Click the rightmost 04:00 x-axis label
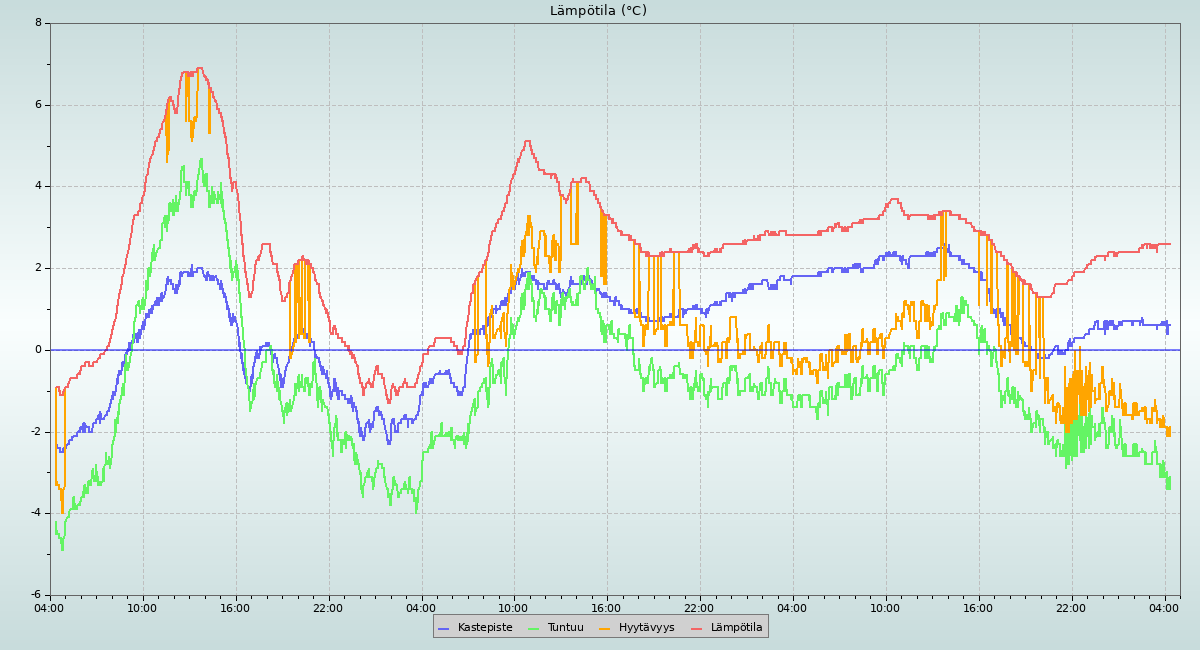Image resolution: width=1200 pixels, height=650 pixels. click(1164, 608)
